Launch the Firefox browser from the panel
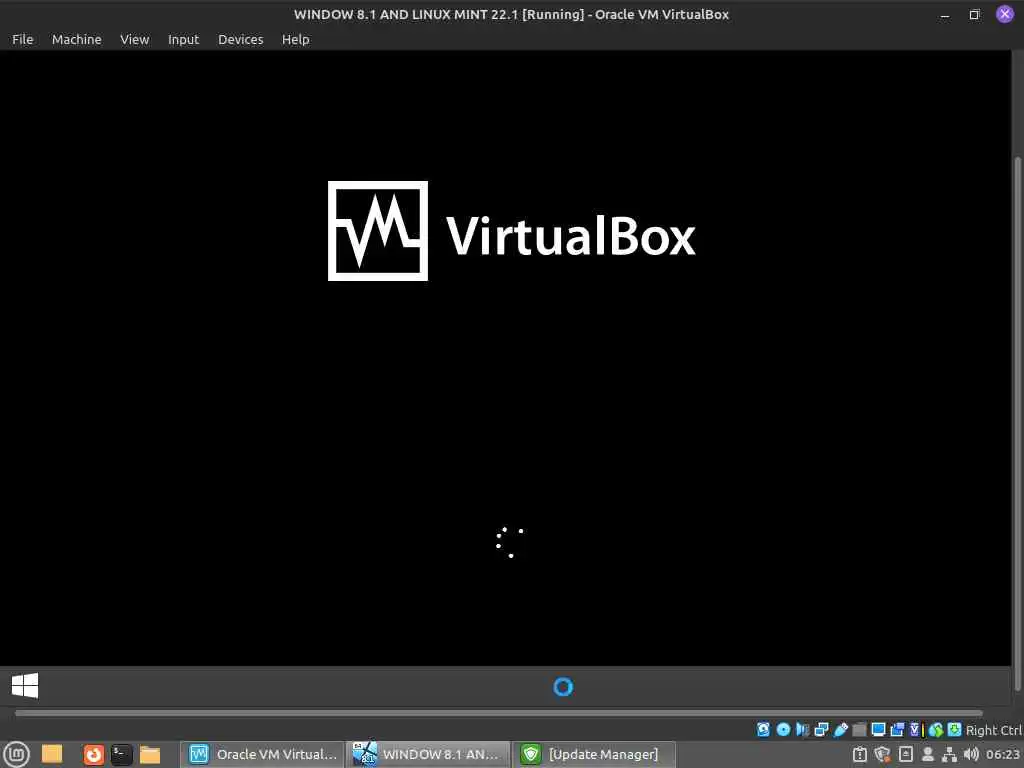 click(93, 754)
